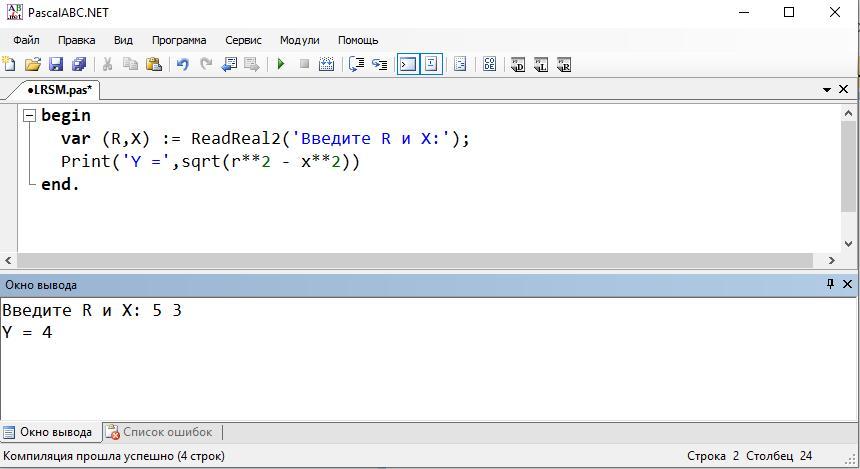Click the ReadReal2 call in the code
The width and height of the screenshot is (860, 469).
[x=236, y=138]
